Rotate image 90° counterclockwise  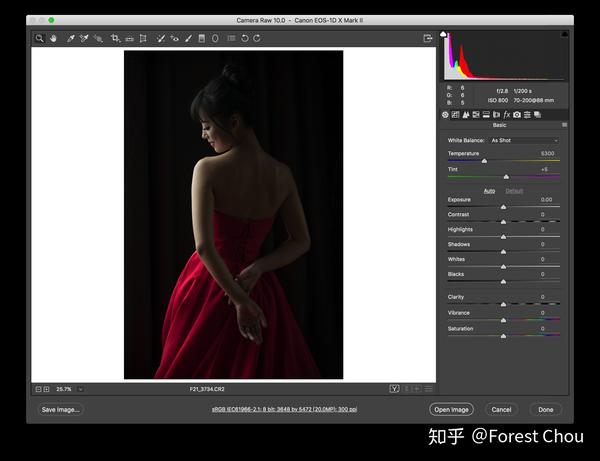pos(245,38)
